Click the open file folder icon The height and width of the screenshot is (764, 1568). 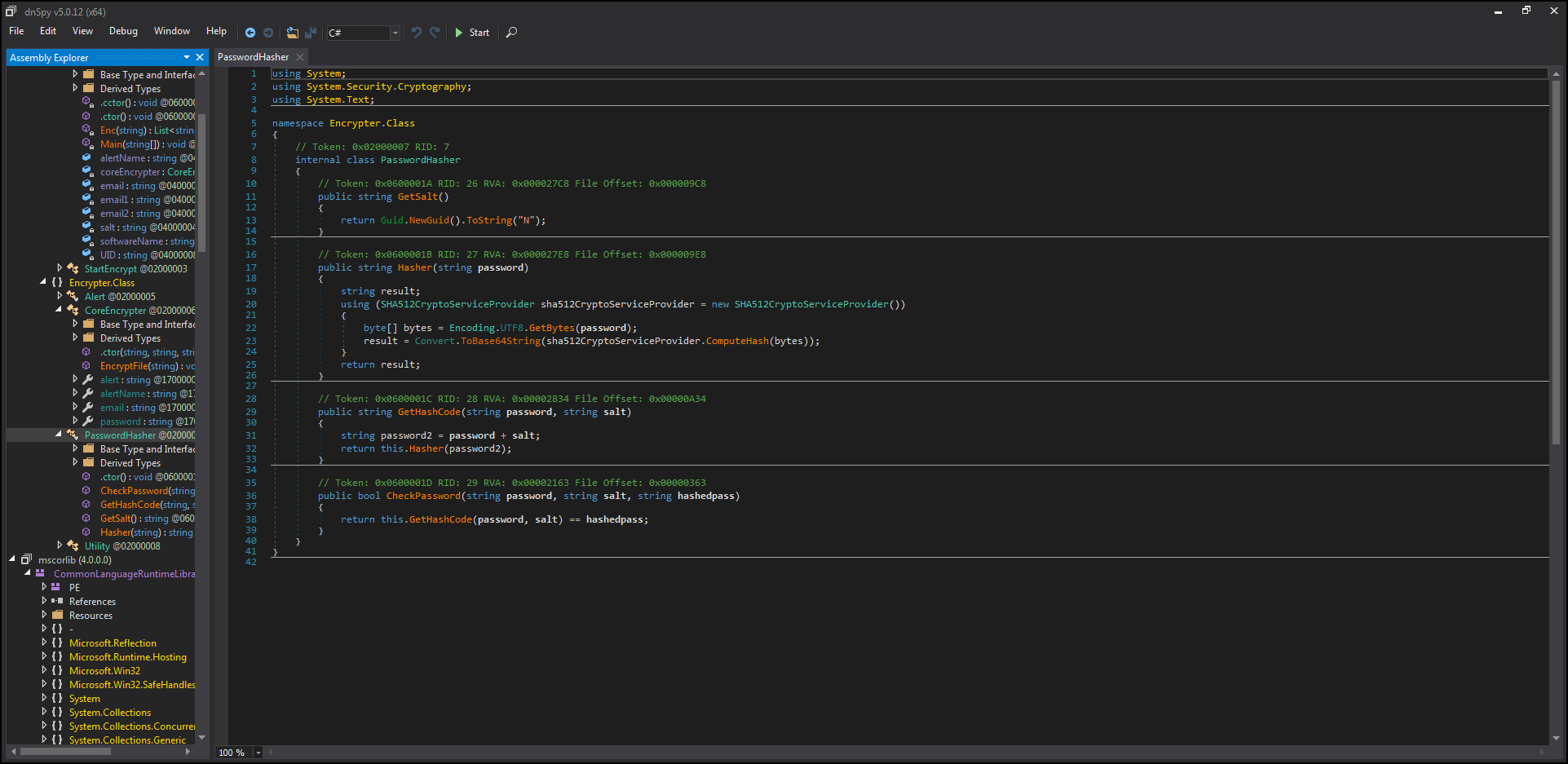point(293,33)
